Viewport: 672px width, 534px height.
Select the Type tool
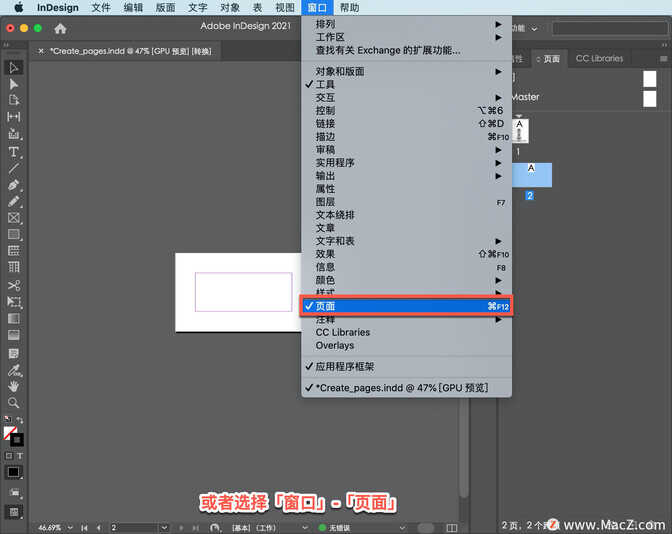pyautogui.click(x=14, y=152)
